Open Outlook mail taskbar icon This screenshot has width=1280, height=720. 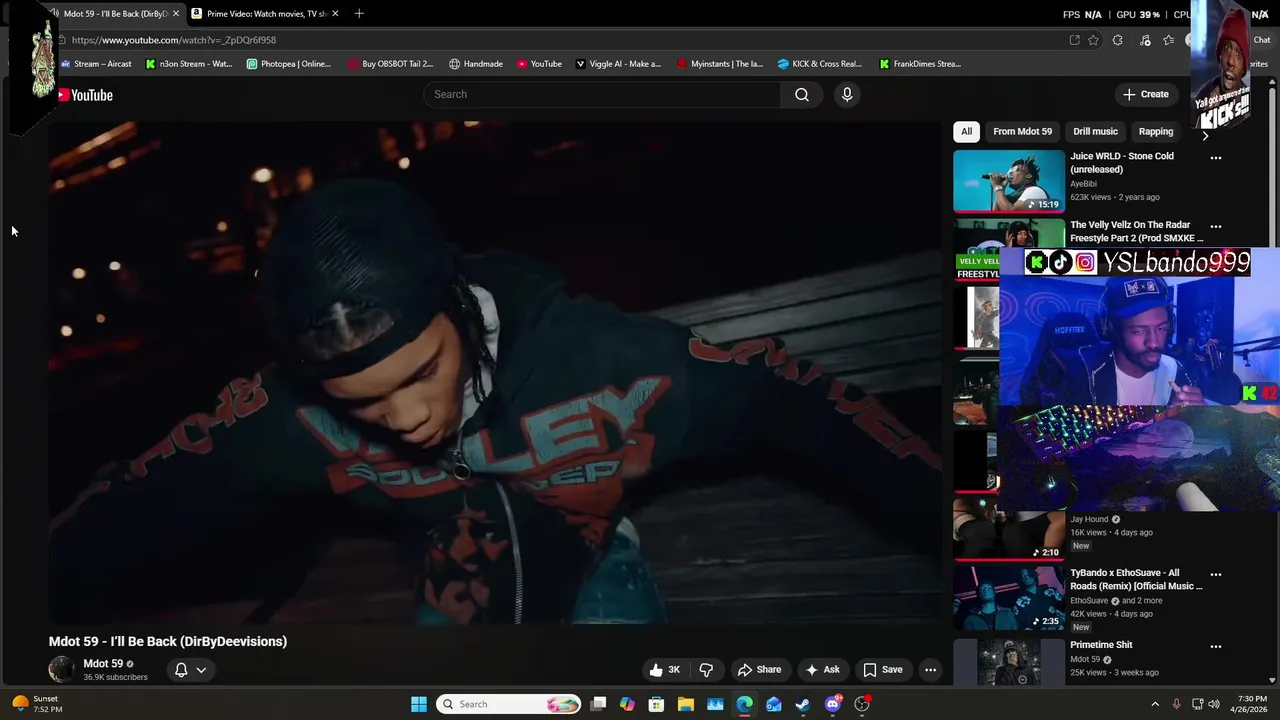(774, 704)
